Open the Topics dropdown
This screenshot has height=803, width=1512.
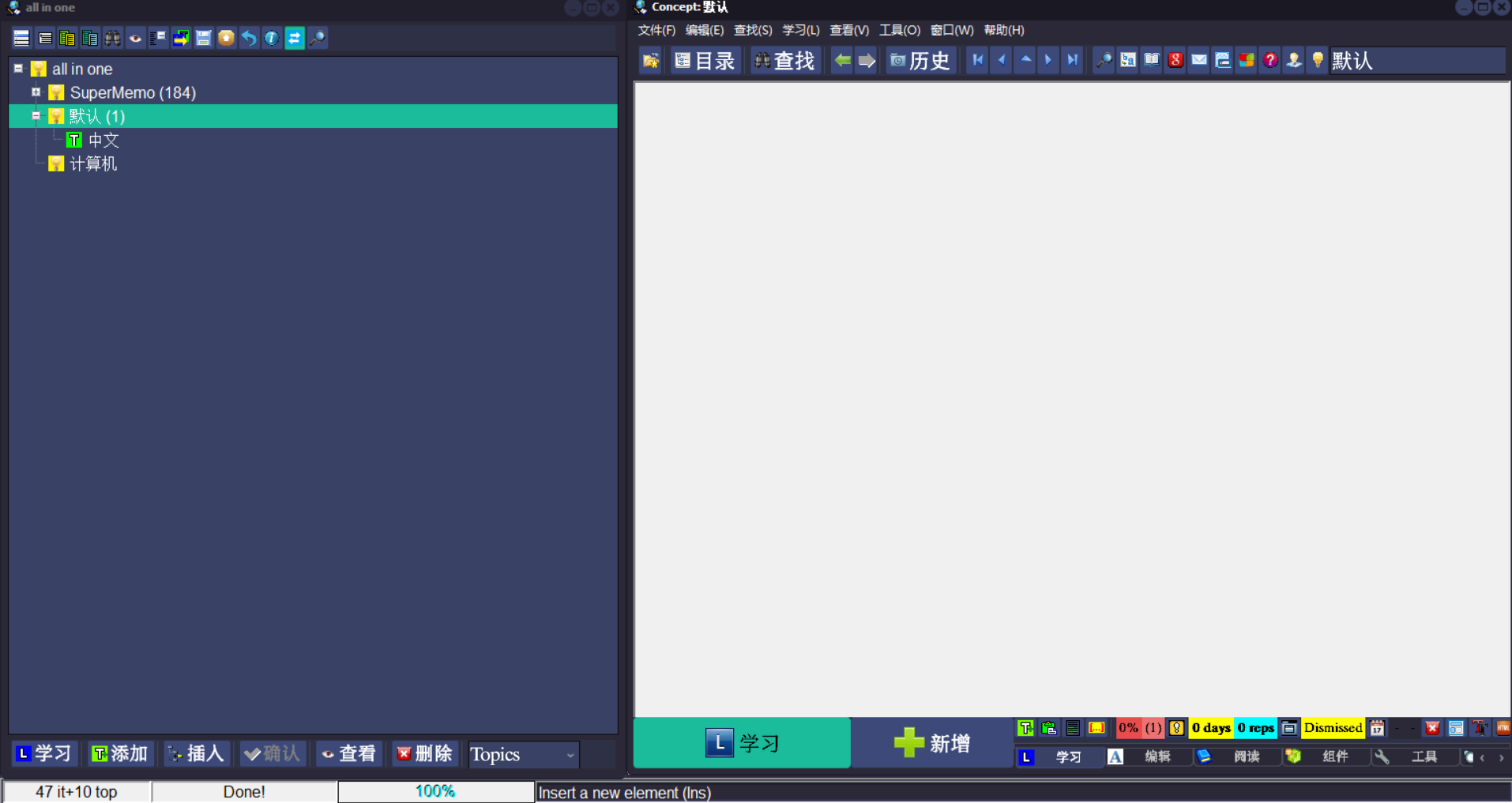pyautogui.click(x=523, y=755)
